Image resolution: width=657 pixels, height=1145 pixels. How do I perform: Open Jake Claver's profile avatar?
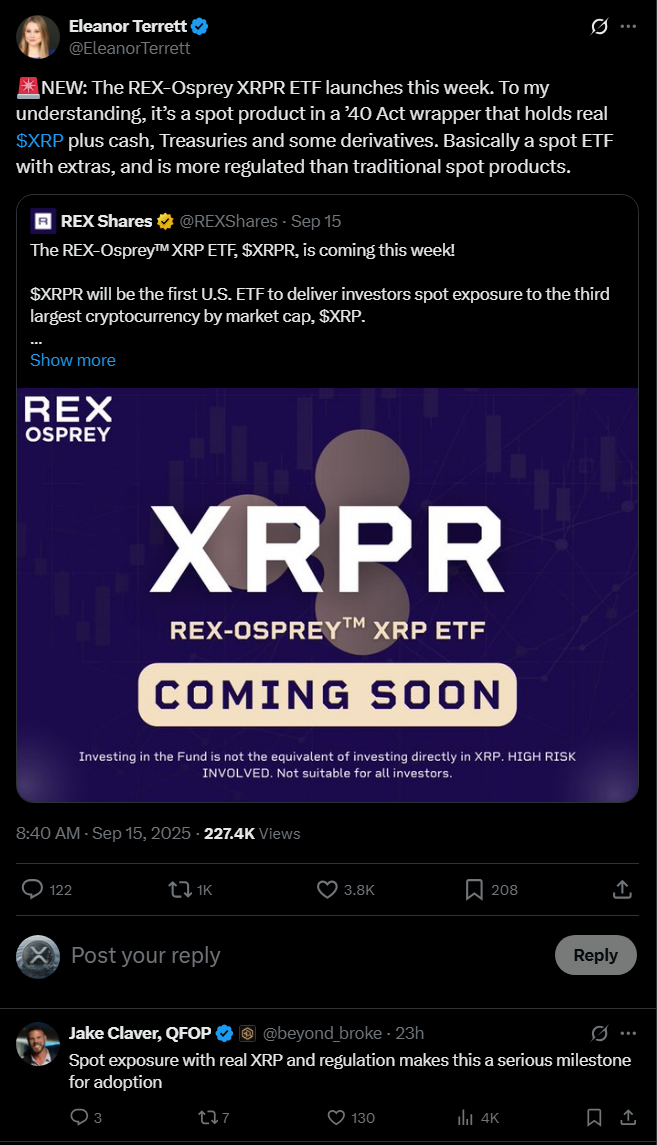coord(38,1043)
